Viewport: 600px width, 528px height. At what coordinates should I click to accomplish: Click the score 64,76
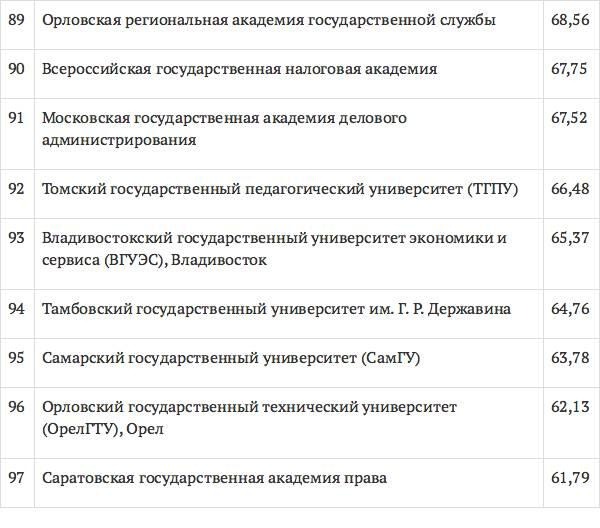[x=569, y=309]
